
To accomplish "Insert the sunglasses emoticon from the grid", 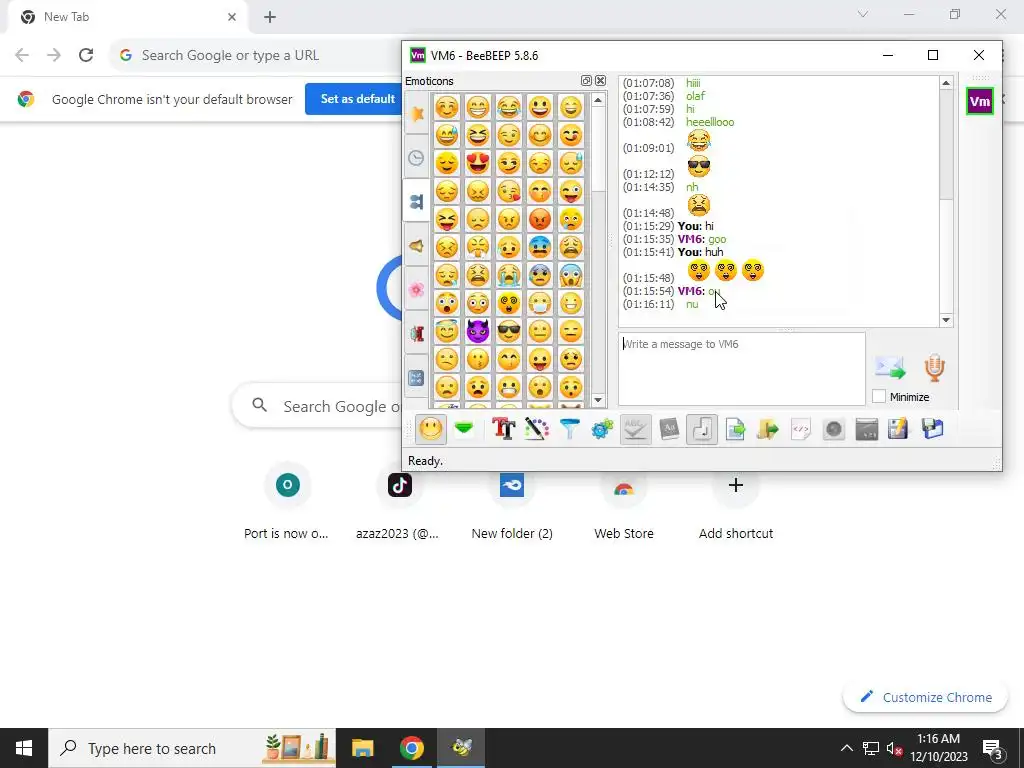I will (x=509, y=331).
